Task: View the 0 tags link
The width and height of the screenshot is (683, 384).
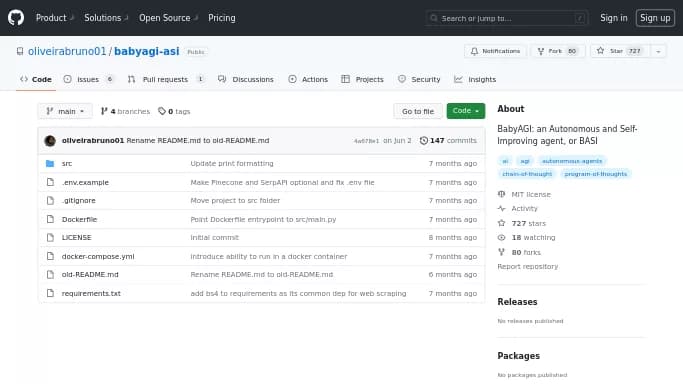Action: 174,111
